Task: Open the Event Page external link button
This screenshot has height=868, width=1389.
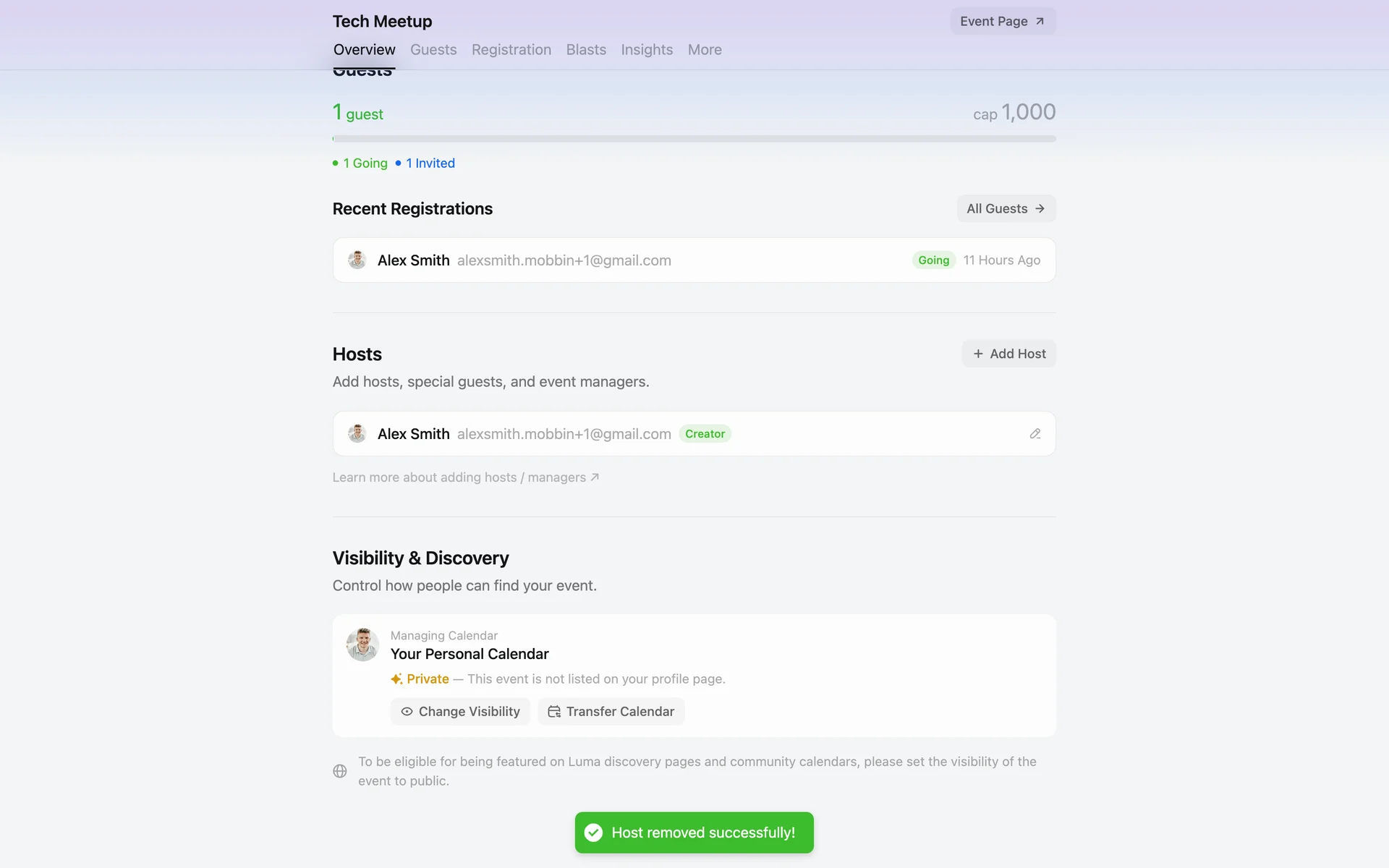Action: [x=1003, y=21]
